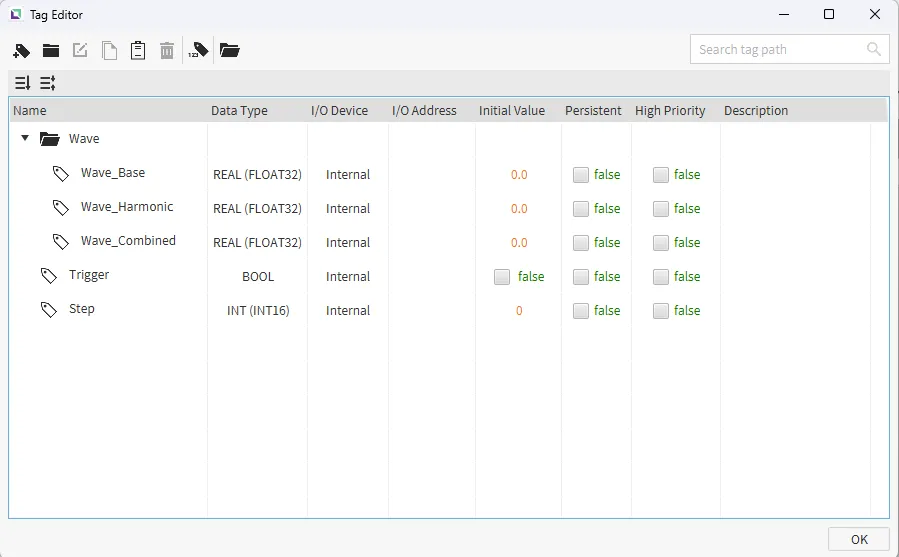Viewport: 899px width, 557px height.
Task: Click the New folder toolbar icon
Action: pyautogui.click(x=51, y=50)
